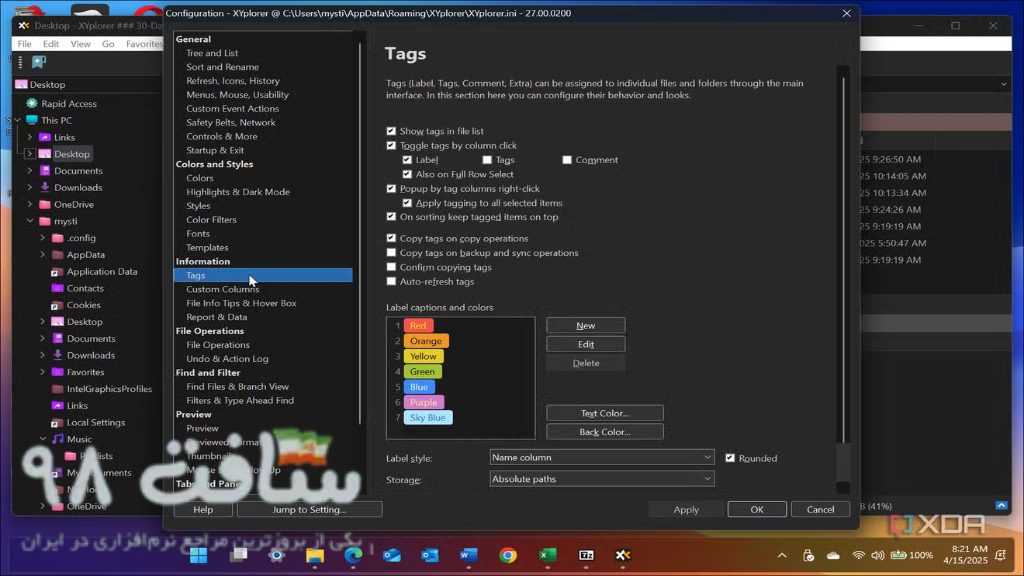Image resolution: width=1024 pixels, height=576 pixels.
Task: Toggle Popup by tag columns right-click
Action: tap(391, 189)
